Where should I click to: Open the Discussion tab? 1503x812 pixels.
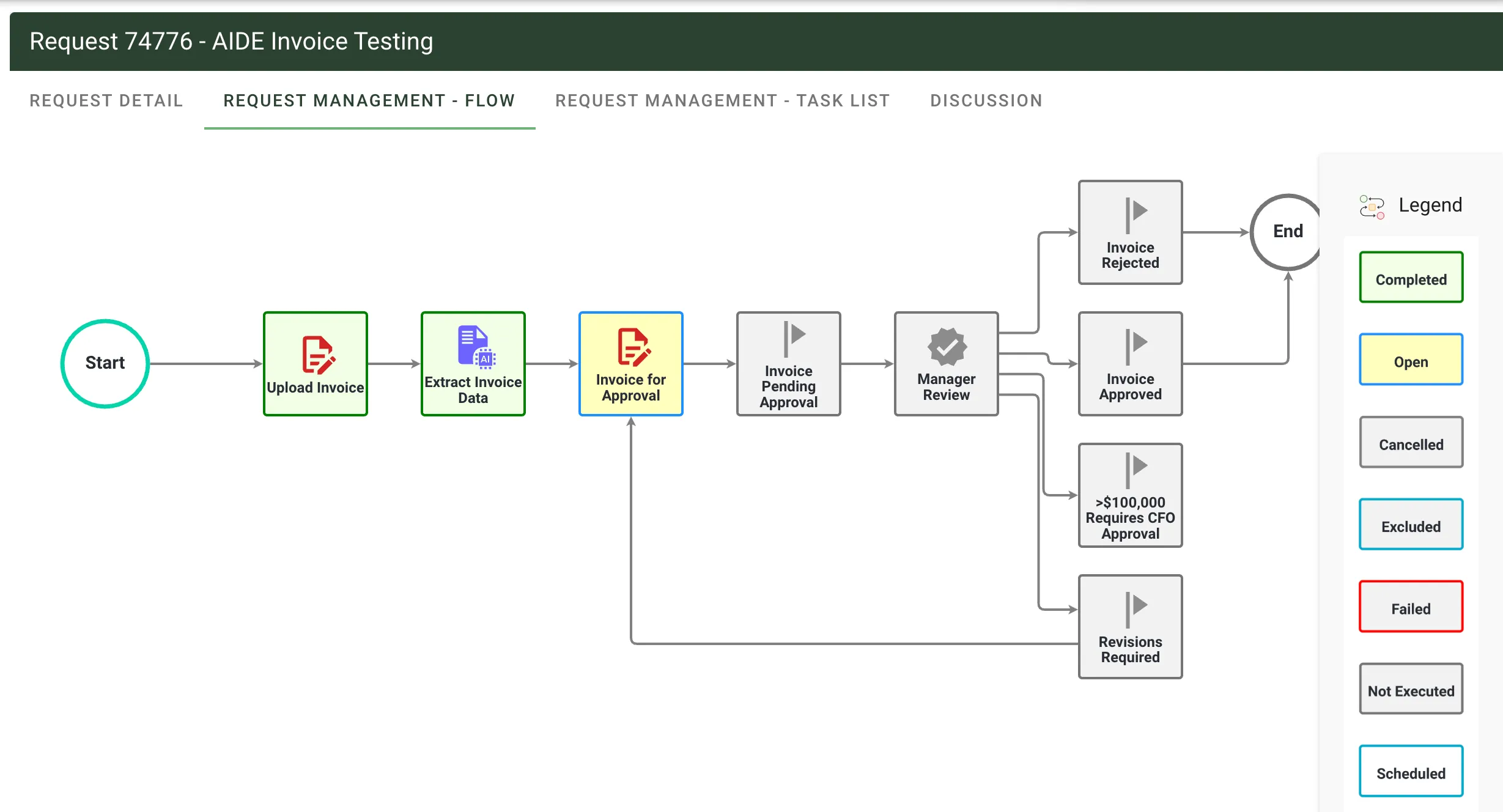(986, 100)
